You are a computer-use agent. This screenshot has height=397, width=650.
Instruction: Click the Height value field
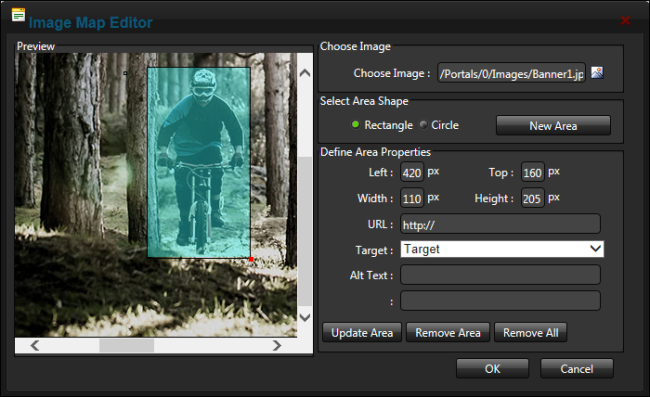pyautogui.click(x=532, y=198)
